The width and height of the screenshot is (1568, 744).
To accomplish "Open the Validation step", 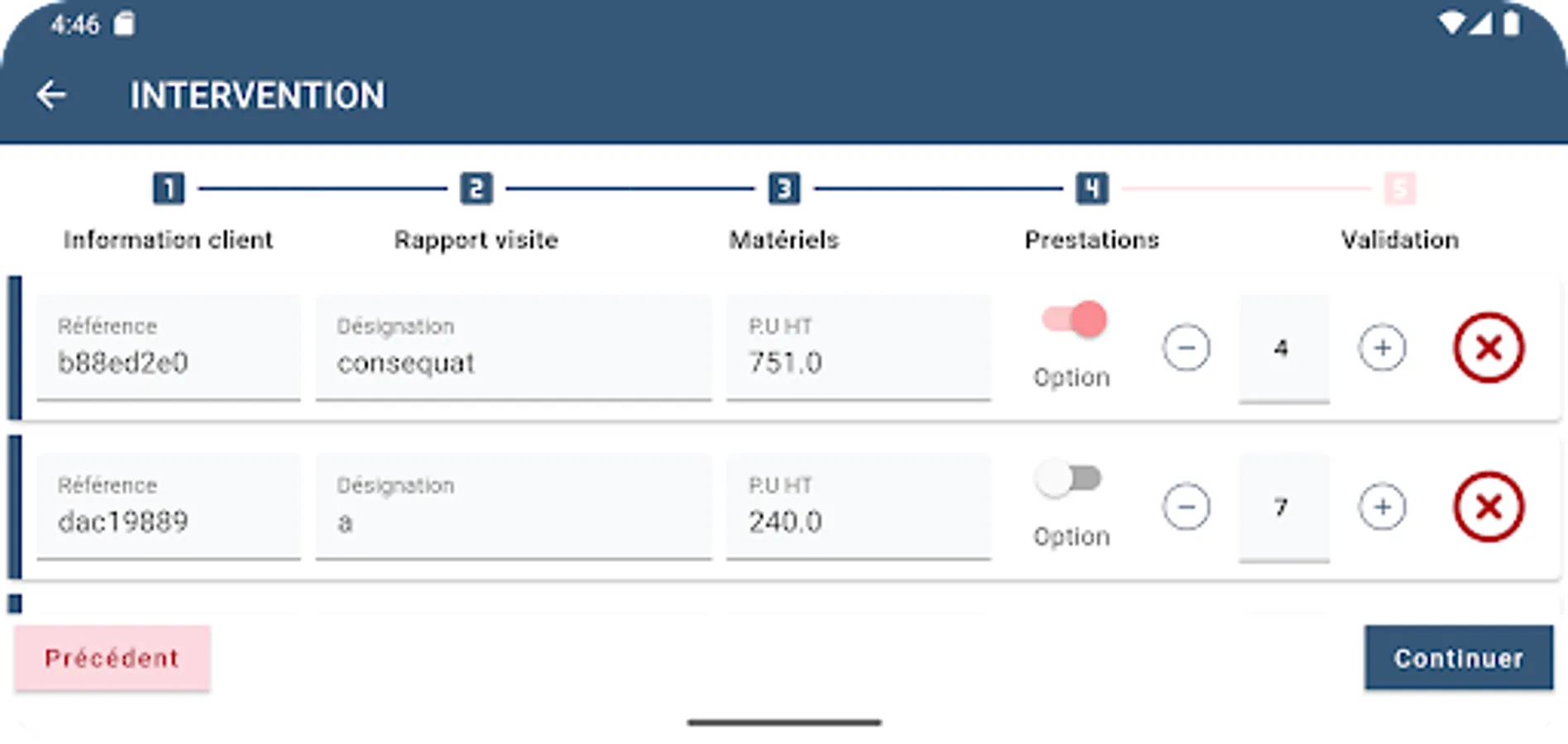I will click(x=1399, y=240).
